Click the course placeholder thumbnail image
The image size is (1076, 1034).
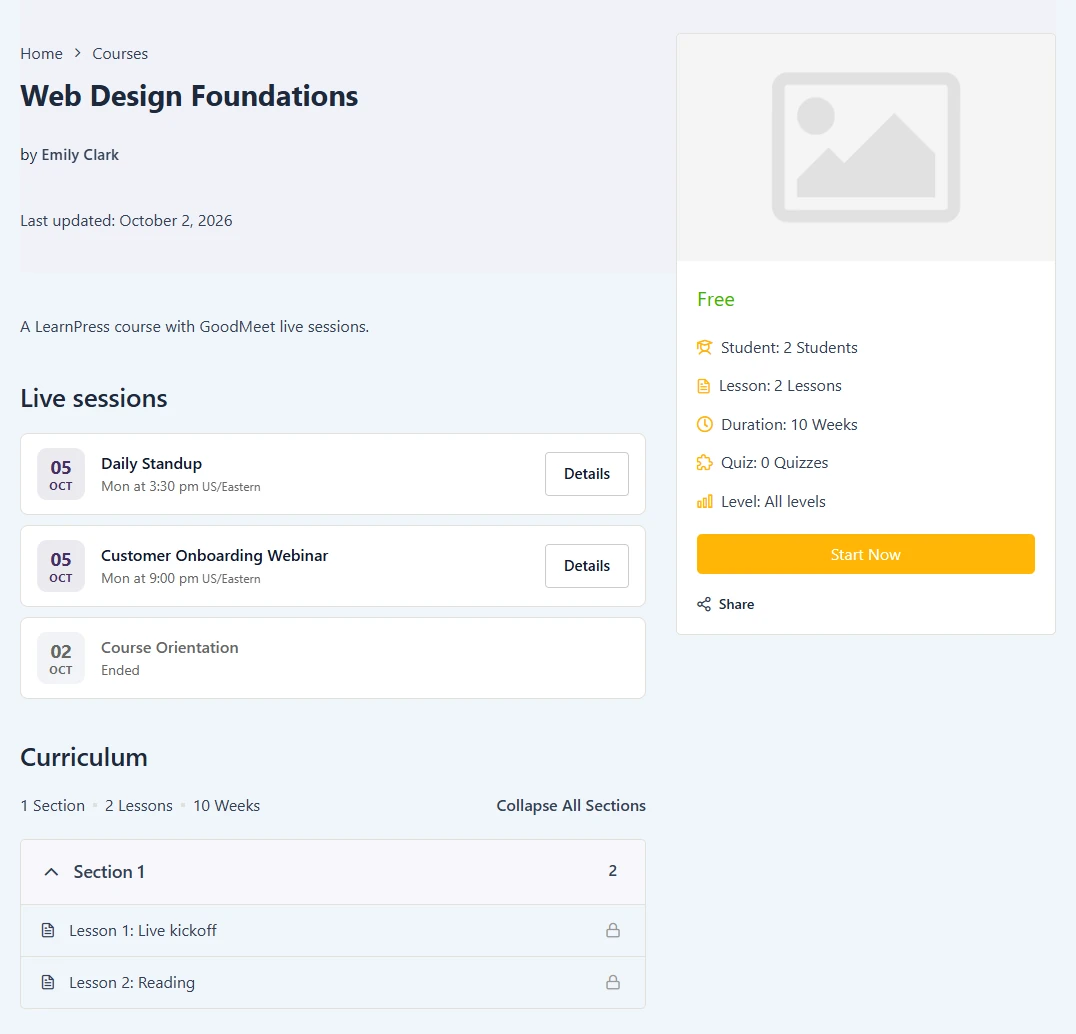(x=865, y=148)
